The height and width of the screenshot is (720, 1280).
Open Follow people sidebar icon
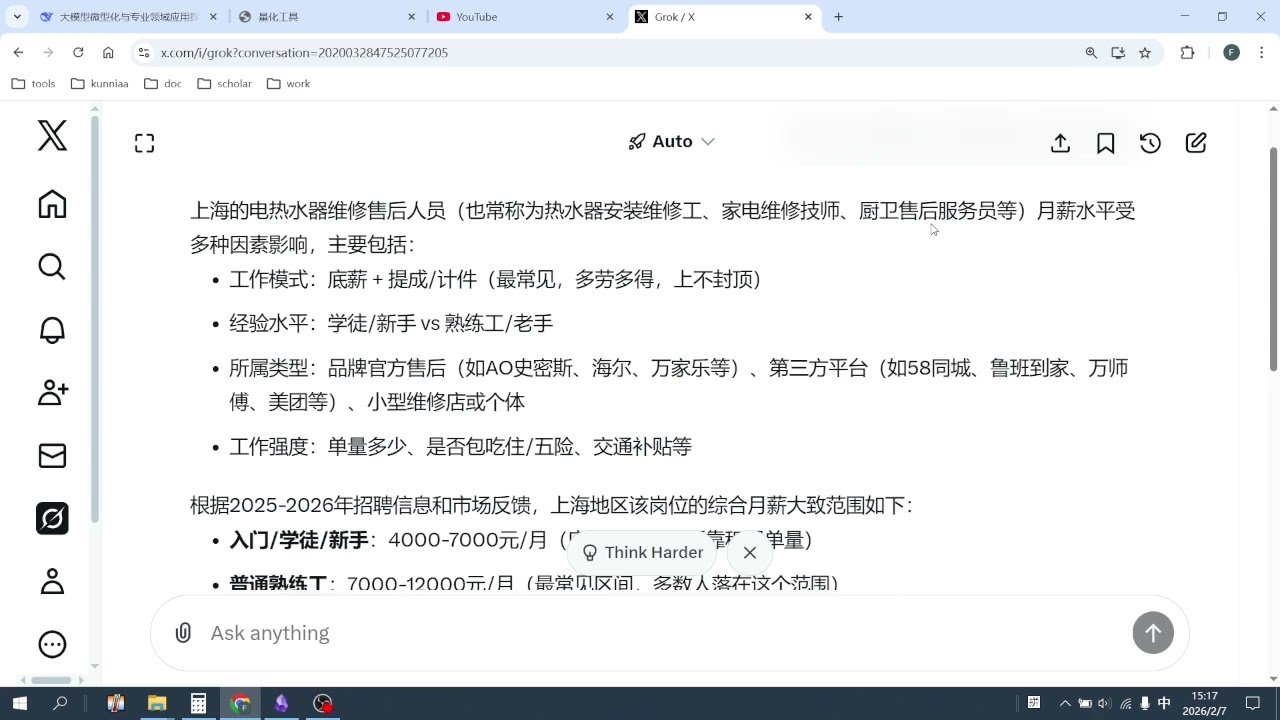pyautogui.click(x=52, y=393)
